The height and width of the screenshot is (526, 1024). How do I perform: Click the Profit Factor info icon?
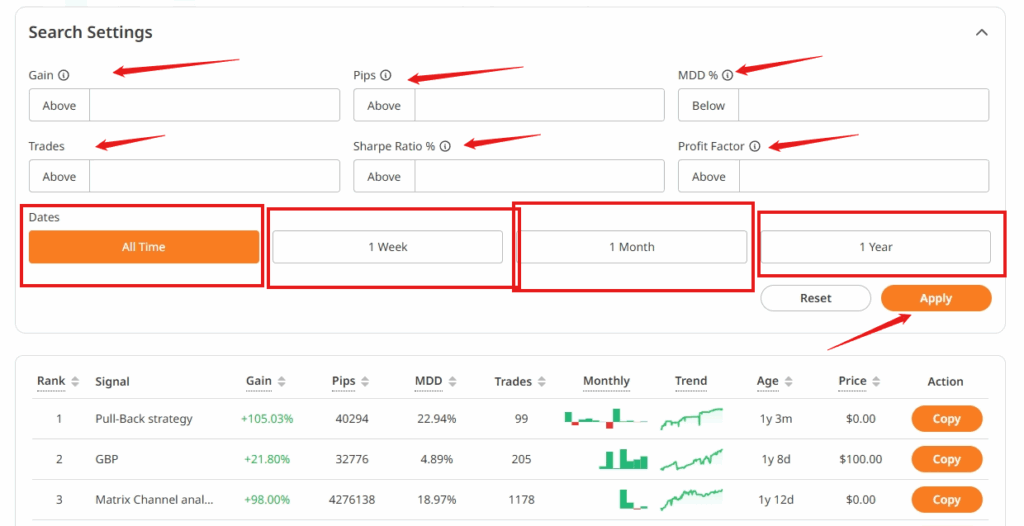[755, 147]
